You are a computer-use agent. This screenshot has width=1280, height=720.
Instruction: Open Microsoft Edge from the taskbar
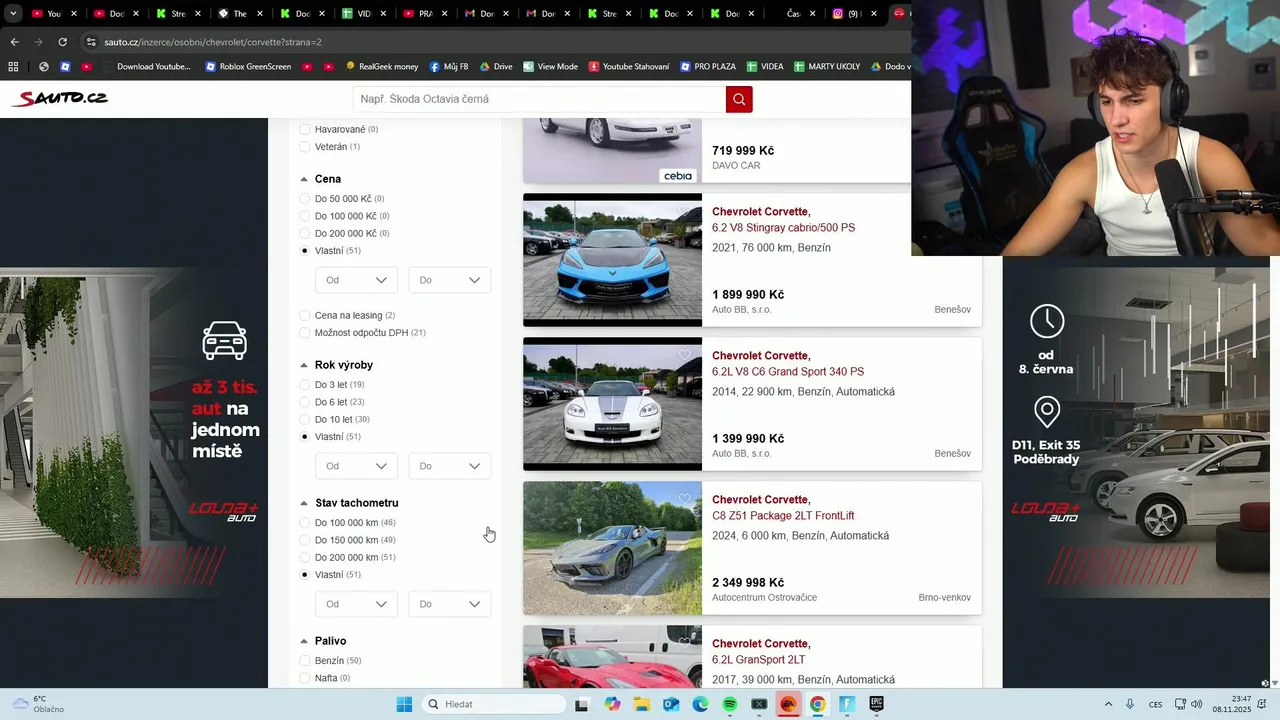click(700, 704)
